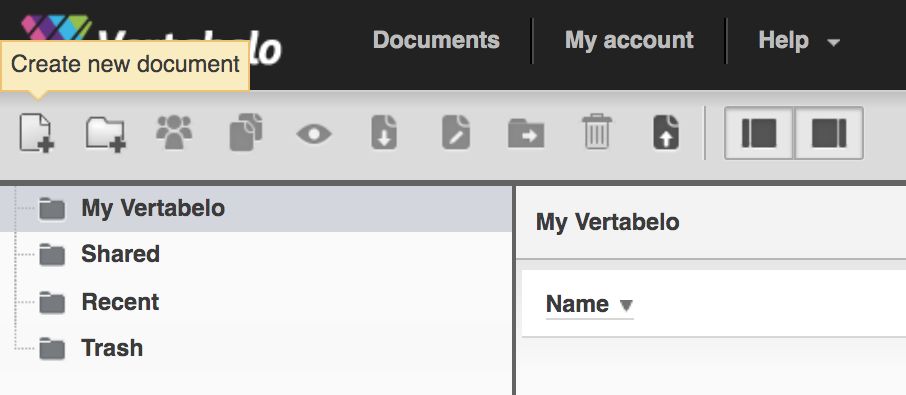
Task: Click the edit document pencil icon
Action: tap(456, 133)
